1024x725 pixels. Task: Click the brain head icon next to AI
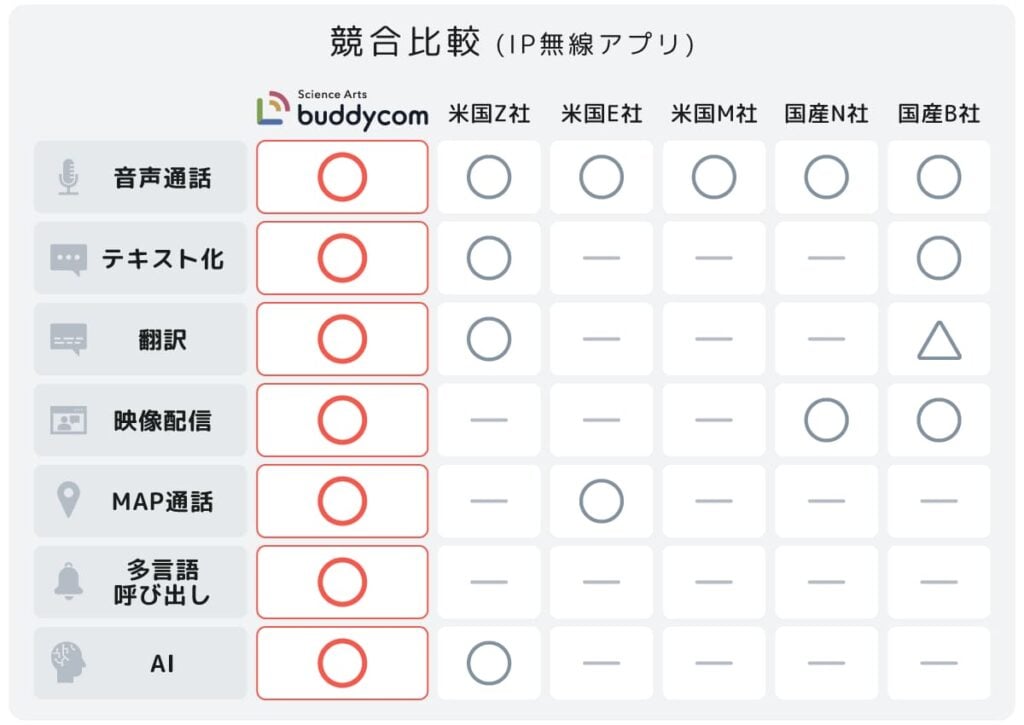(69, 662)
